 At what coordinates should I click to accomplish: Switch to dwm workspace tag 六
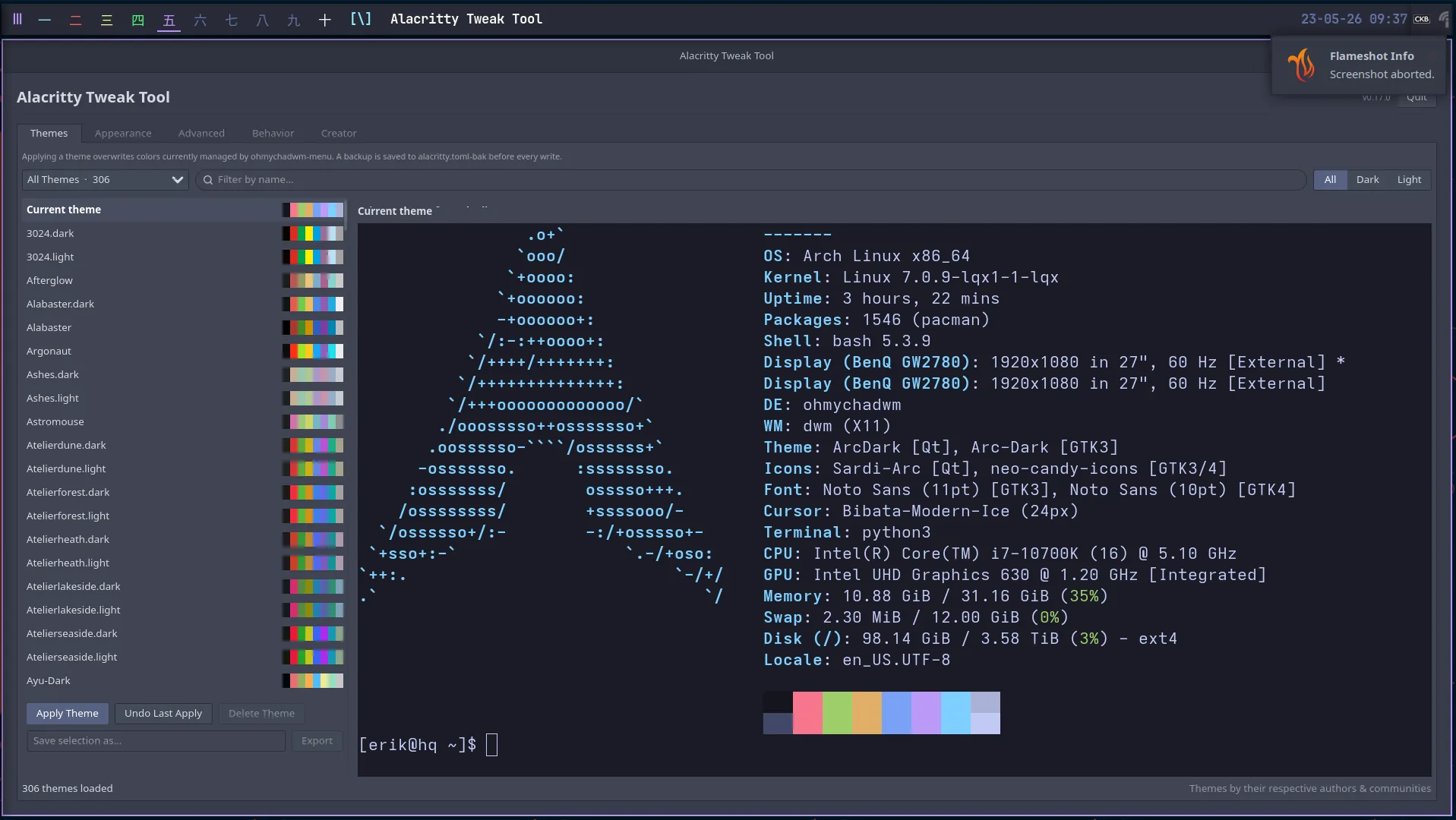[x=201, y=19]
